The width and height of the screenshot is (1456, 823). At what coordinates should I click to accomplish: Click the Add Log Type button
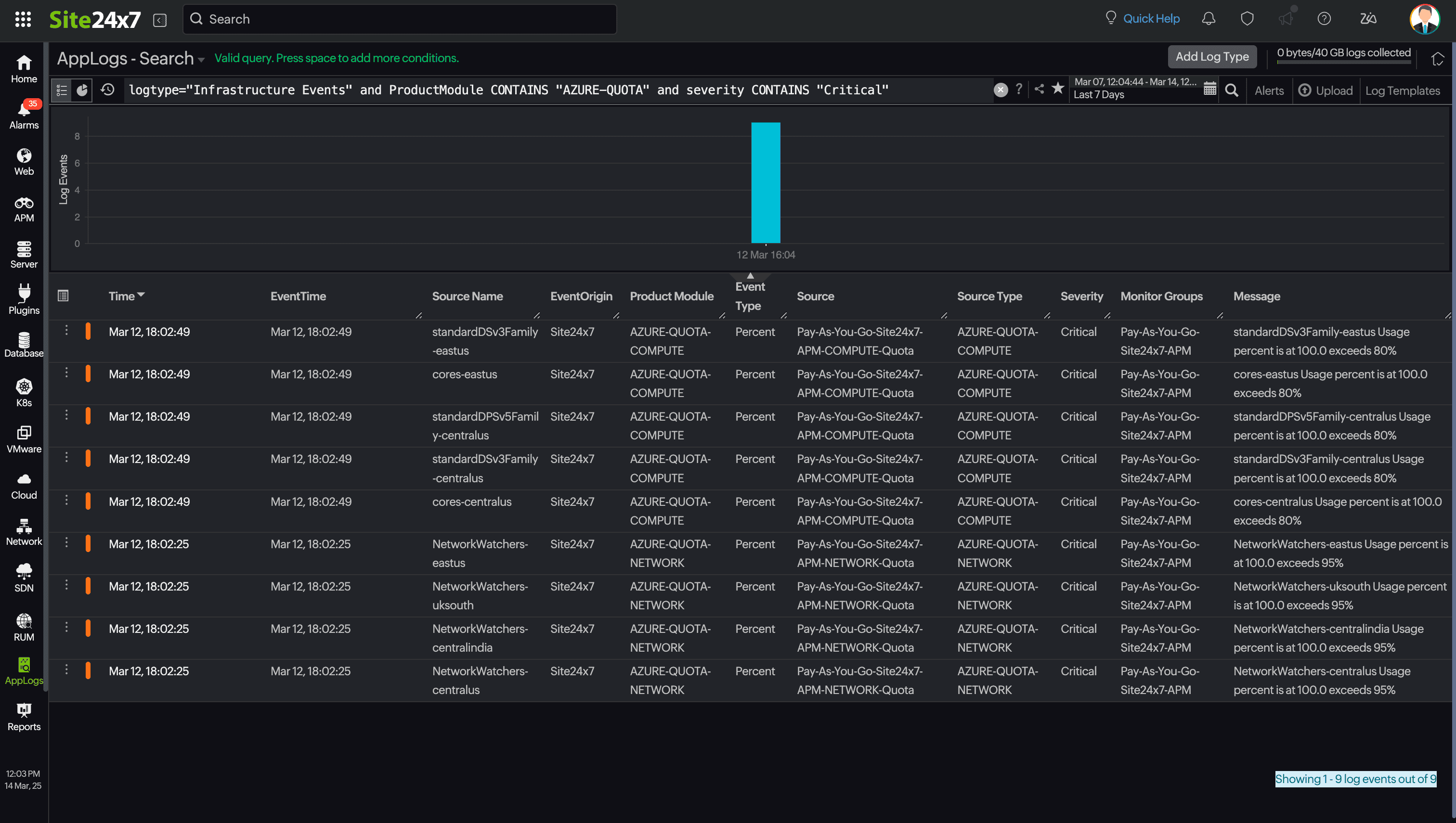(1212, 56)
